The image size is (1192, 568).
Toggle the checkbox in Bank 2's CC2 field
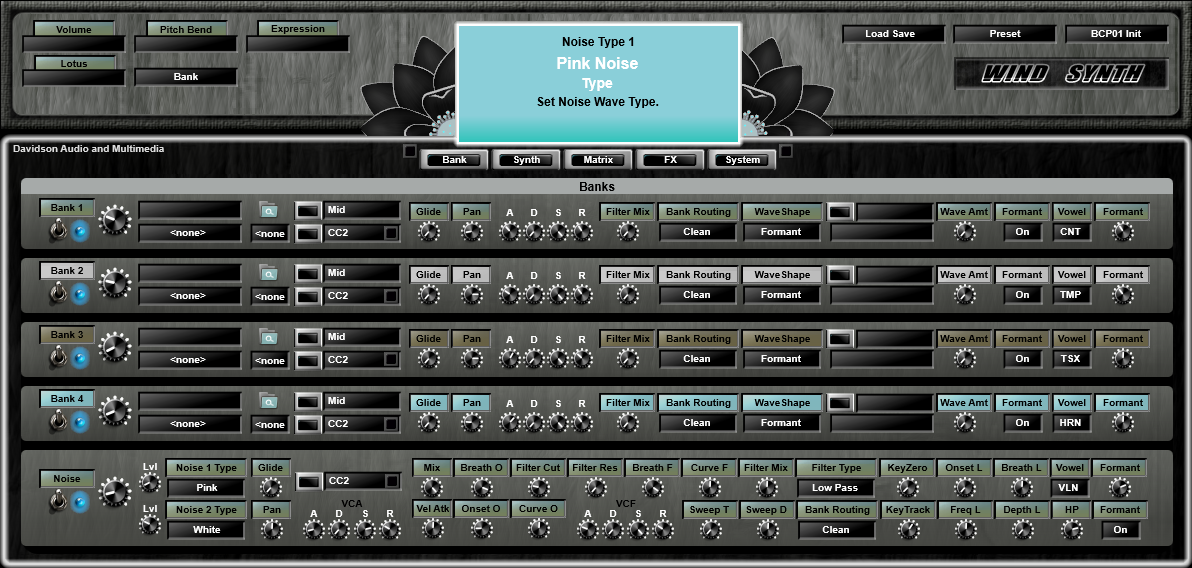390,296
